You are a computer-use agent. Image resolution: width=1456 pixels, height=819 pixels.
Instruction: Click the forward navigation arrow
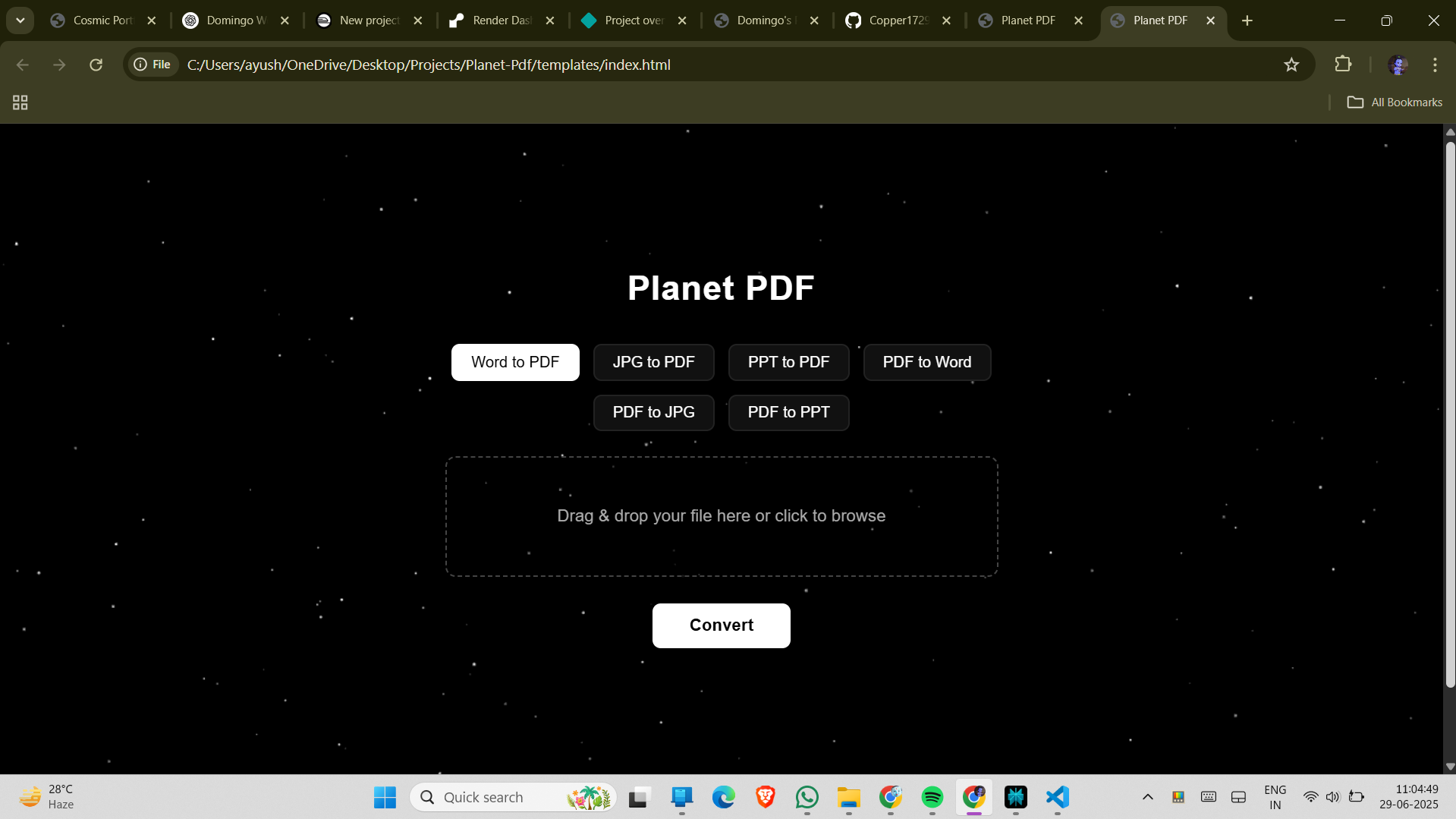tap(59, 65)
